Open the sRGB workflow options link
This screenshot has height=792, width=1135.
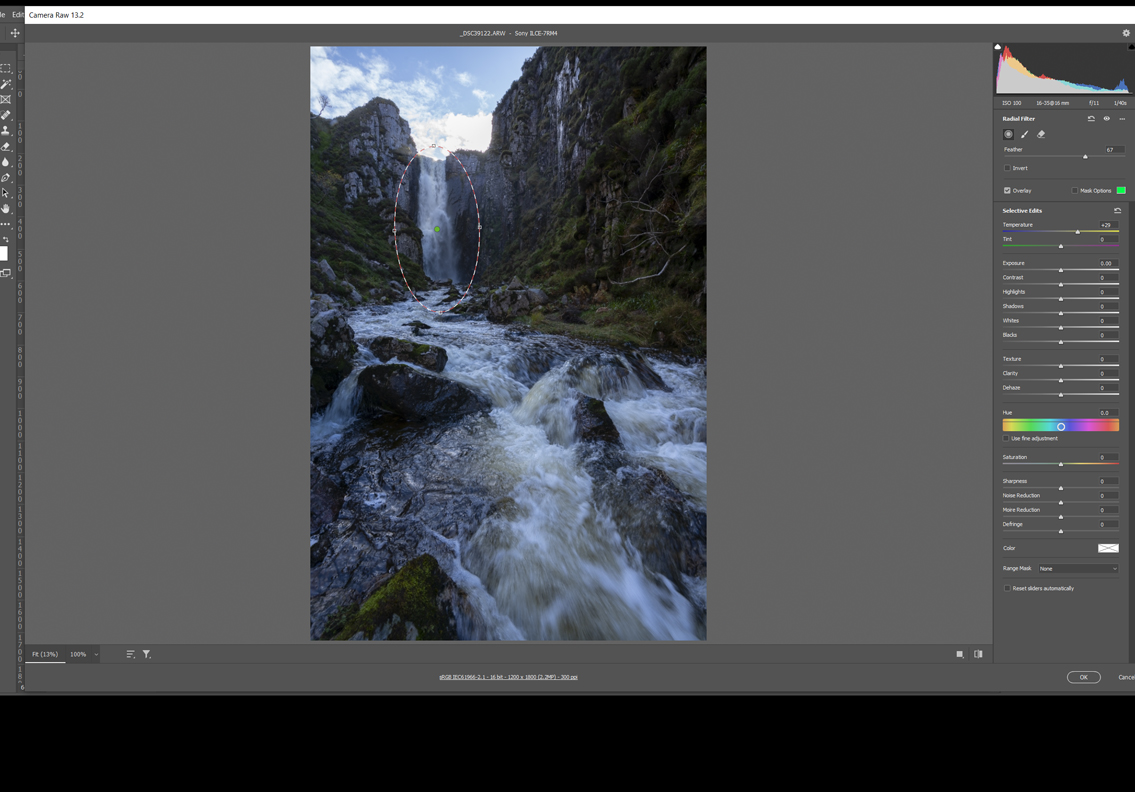coord(508,677)
